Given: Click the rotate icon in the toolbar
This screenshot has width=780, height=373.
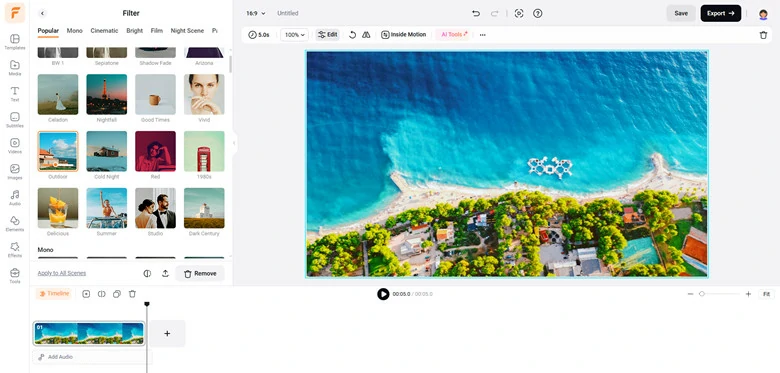Looking at the screenshot, I should 352,35.
